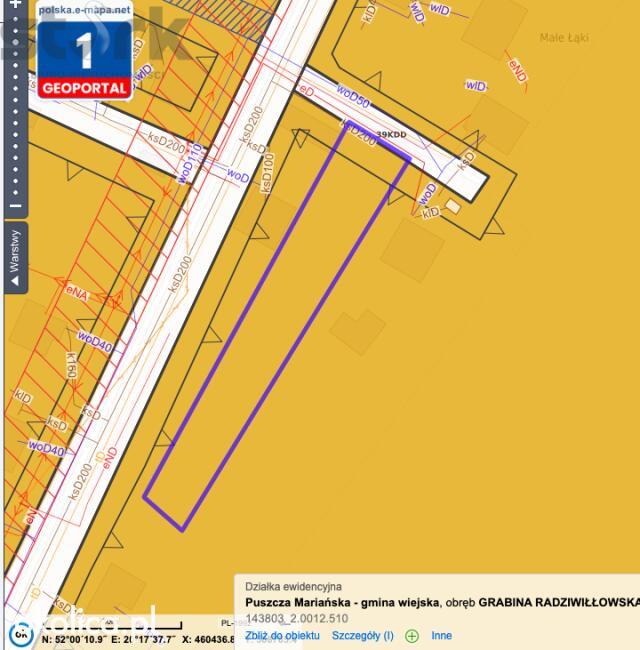
Task: Click the eNA power line label
Action: coord(77,293)
